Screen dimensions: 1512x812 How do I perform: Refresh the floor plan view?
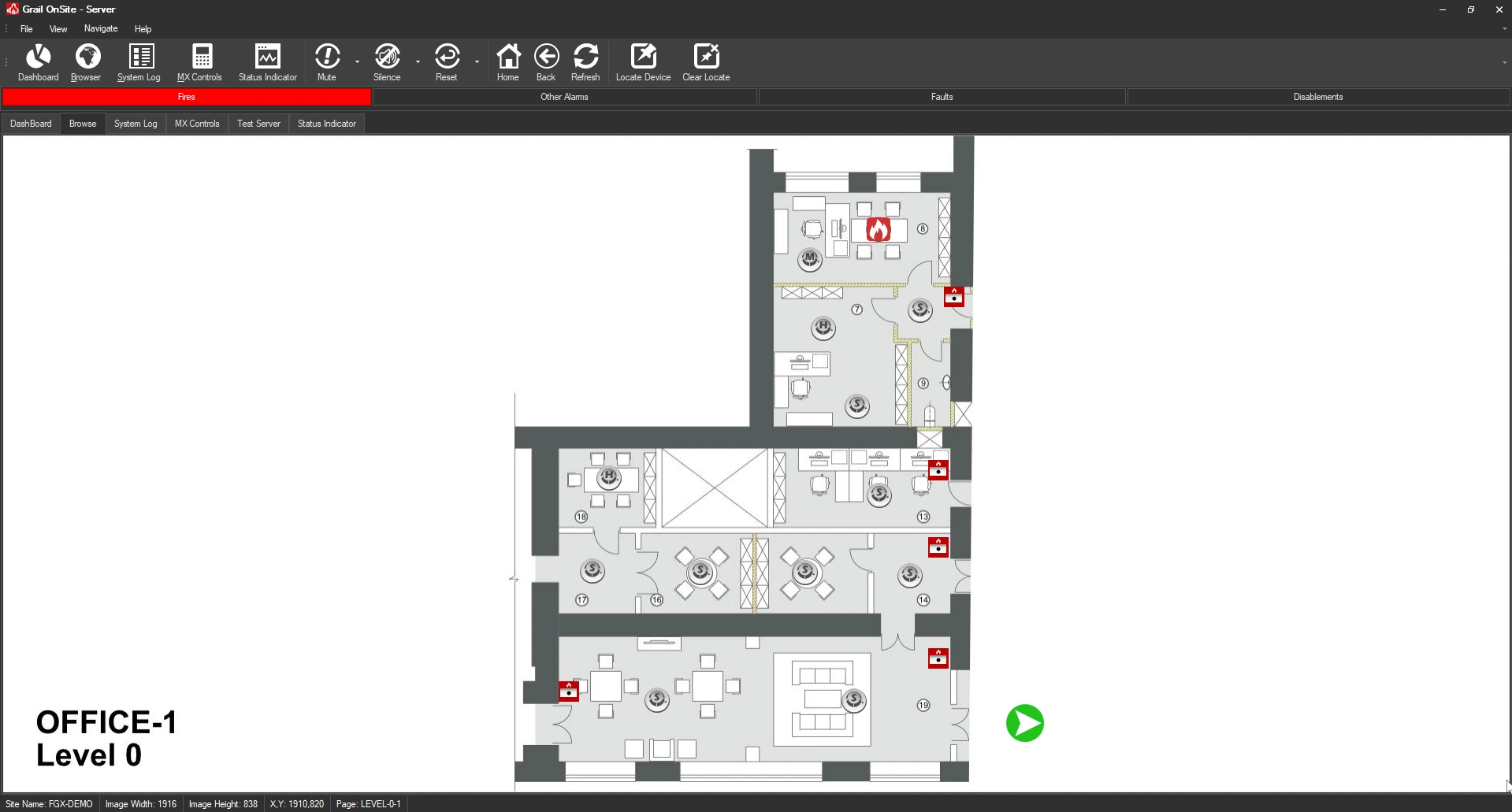point(585,61)
